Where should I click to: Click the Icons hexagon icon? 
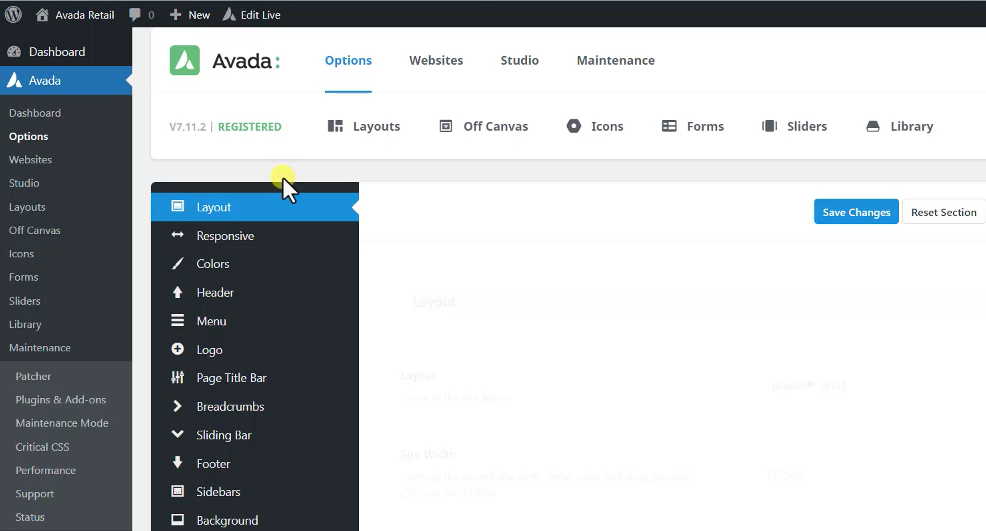(x=574, y=126)
